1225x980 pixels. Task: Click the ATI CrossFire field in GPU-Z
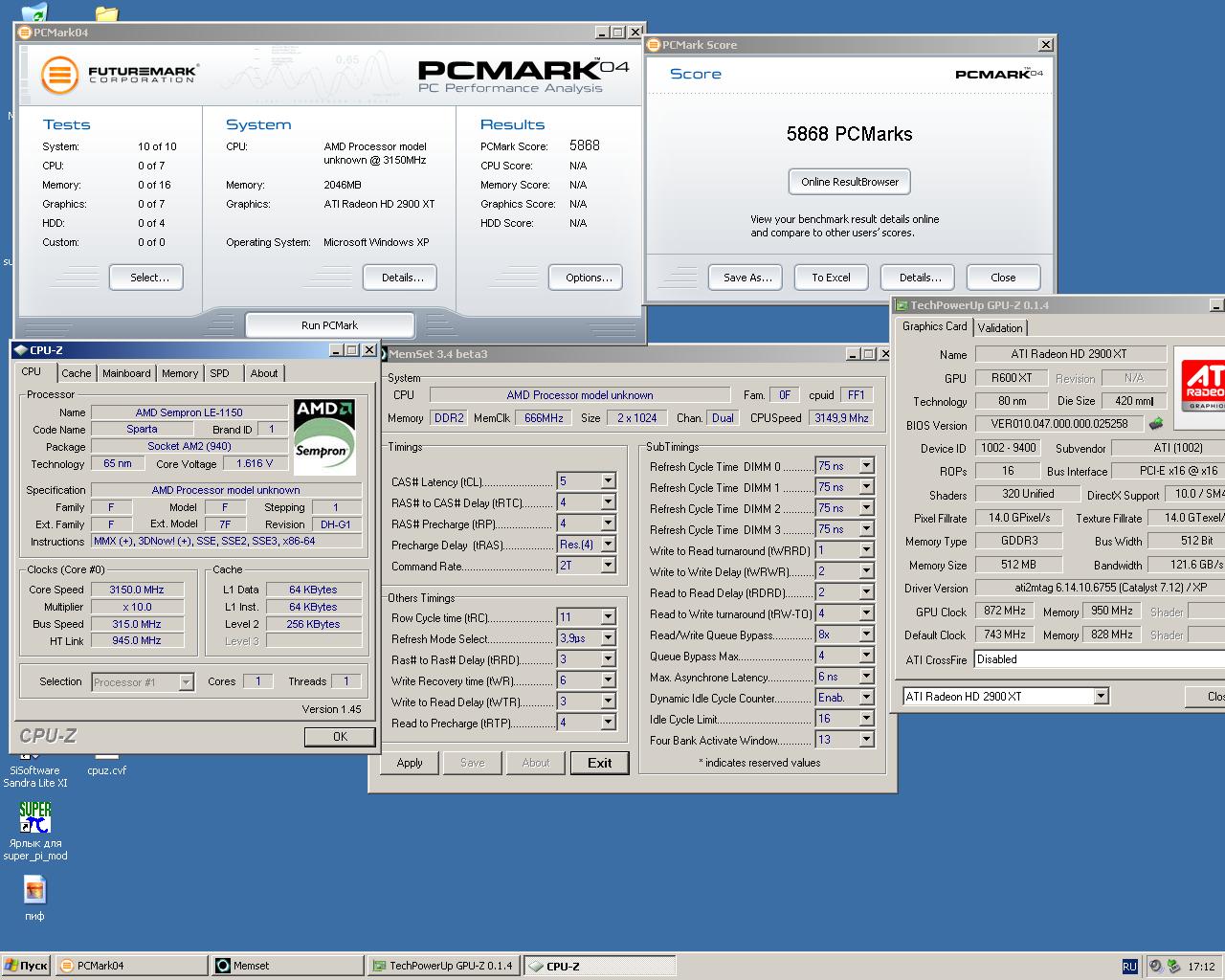pos(1099,659)
